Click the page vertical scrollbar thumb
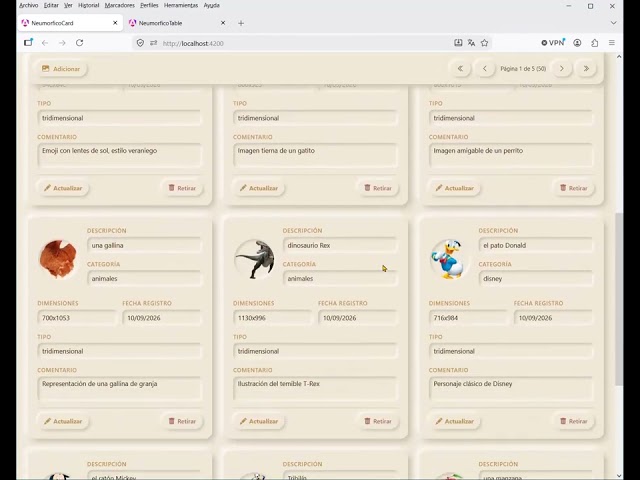The height and width of the screenshot is (480, 640). click(619, 299)
